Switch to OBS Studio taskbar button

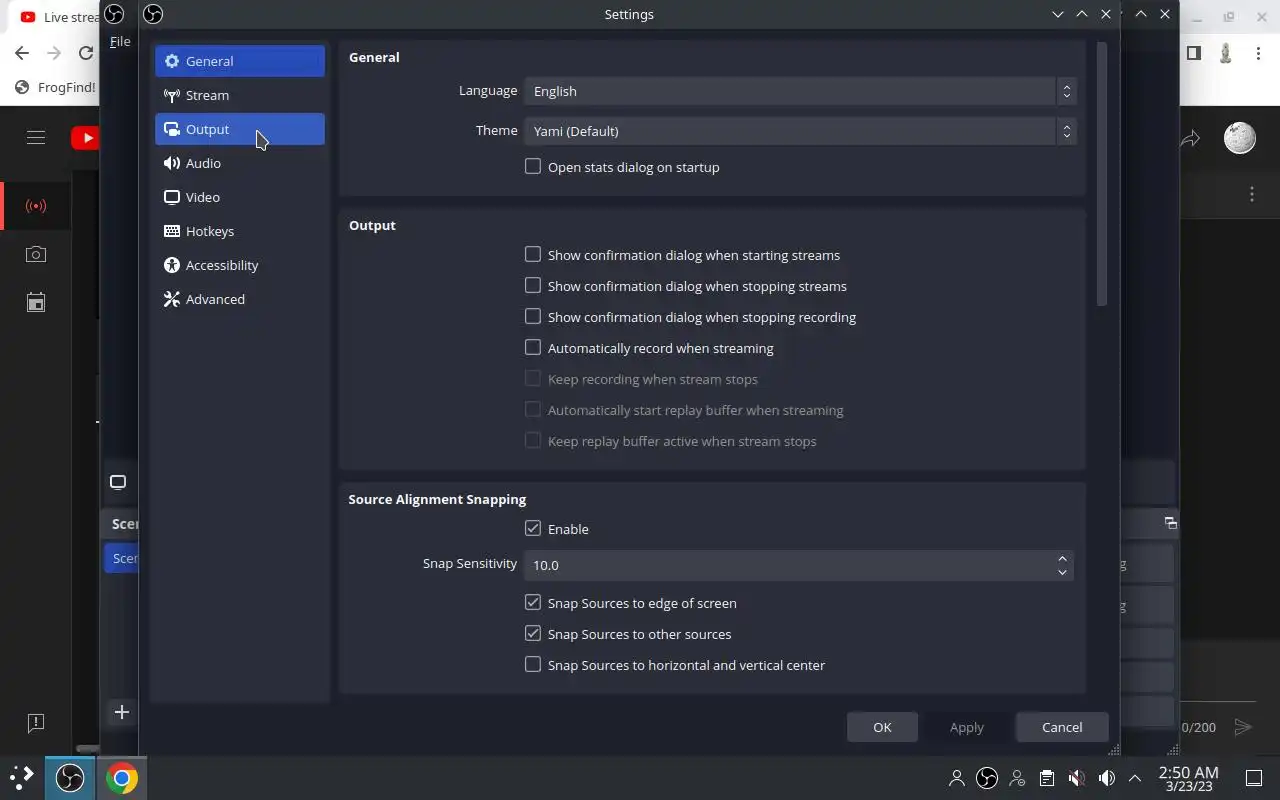(70, 777)
